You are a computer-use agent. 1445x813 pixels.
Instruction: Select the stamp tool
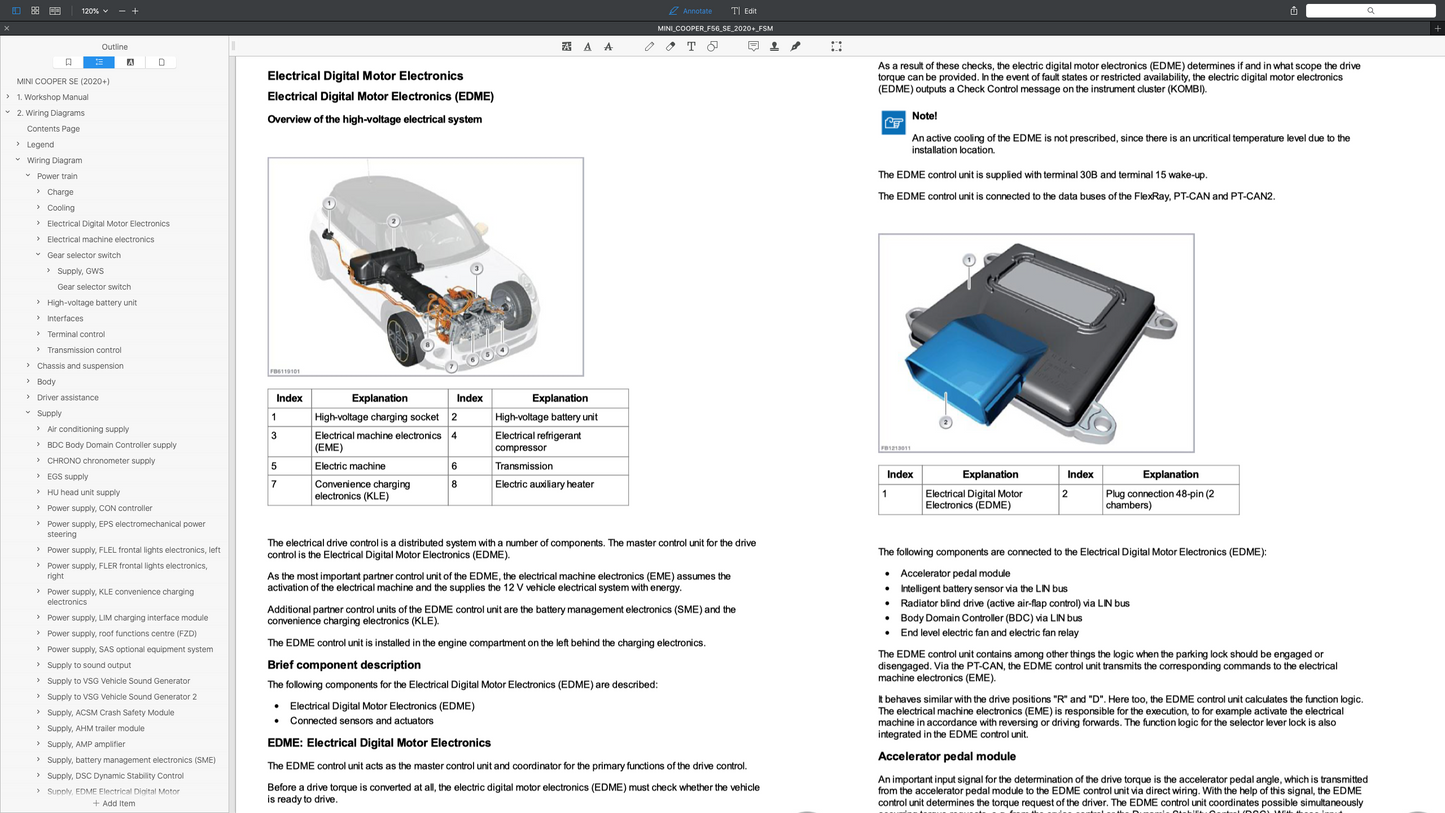pos(774,46)
